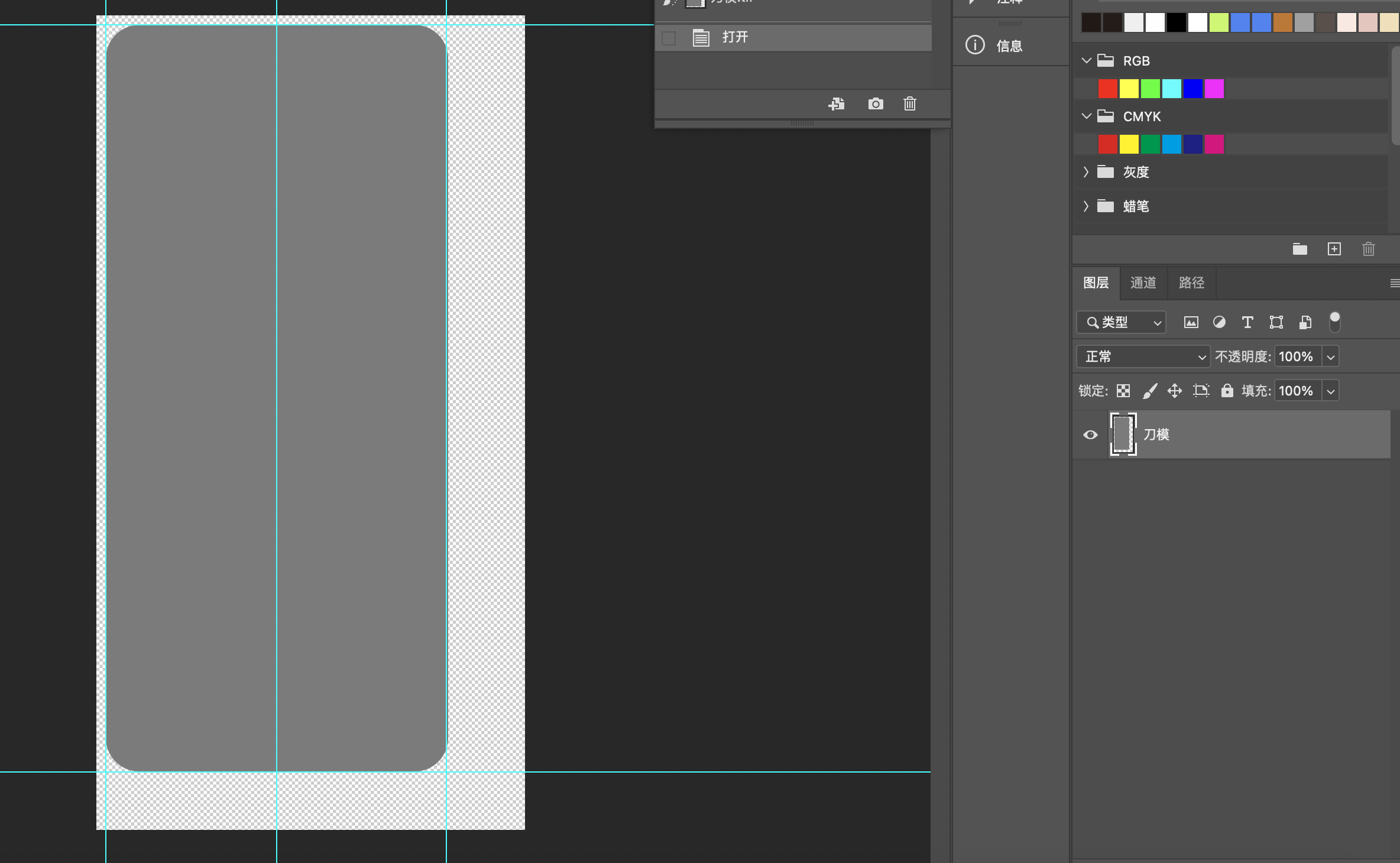Hide the 刀模 layer with the eye icon

pos(1090,435)
